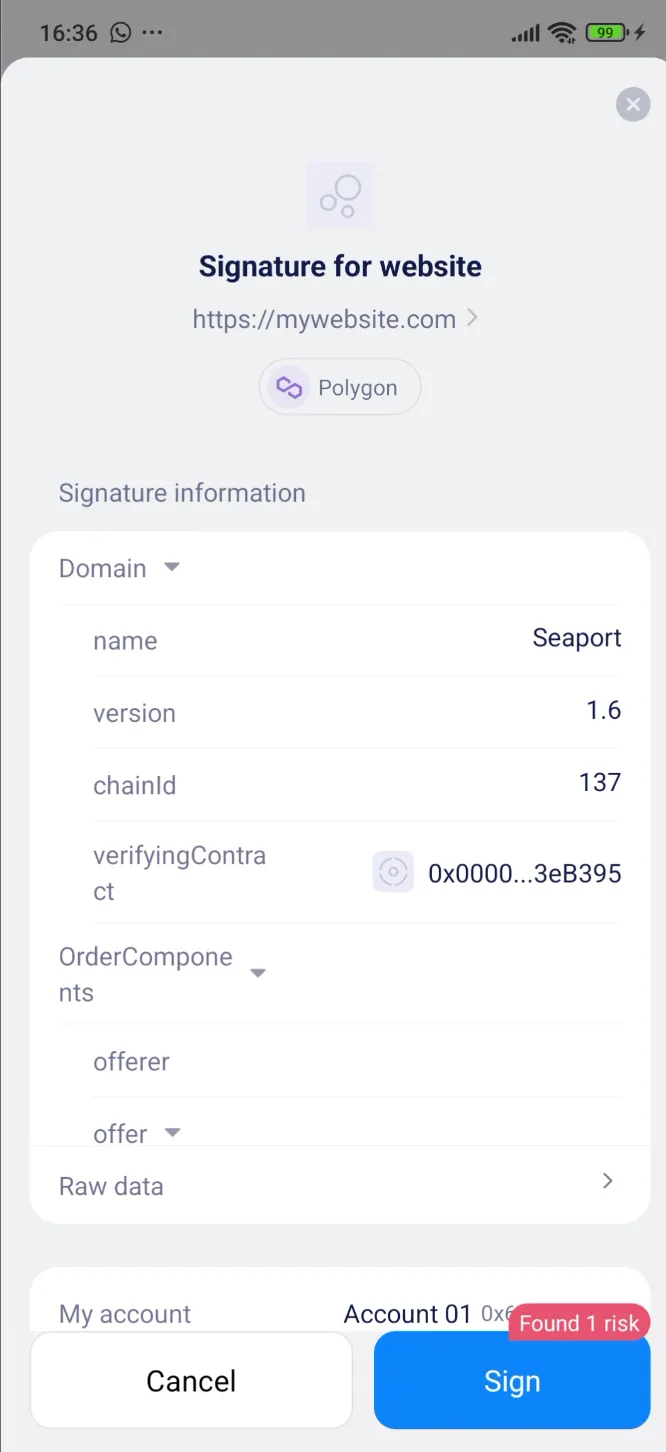Select the Polygon network chip
Screen dimensions: 666x1452
click(x=340, y=387)
